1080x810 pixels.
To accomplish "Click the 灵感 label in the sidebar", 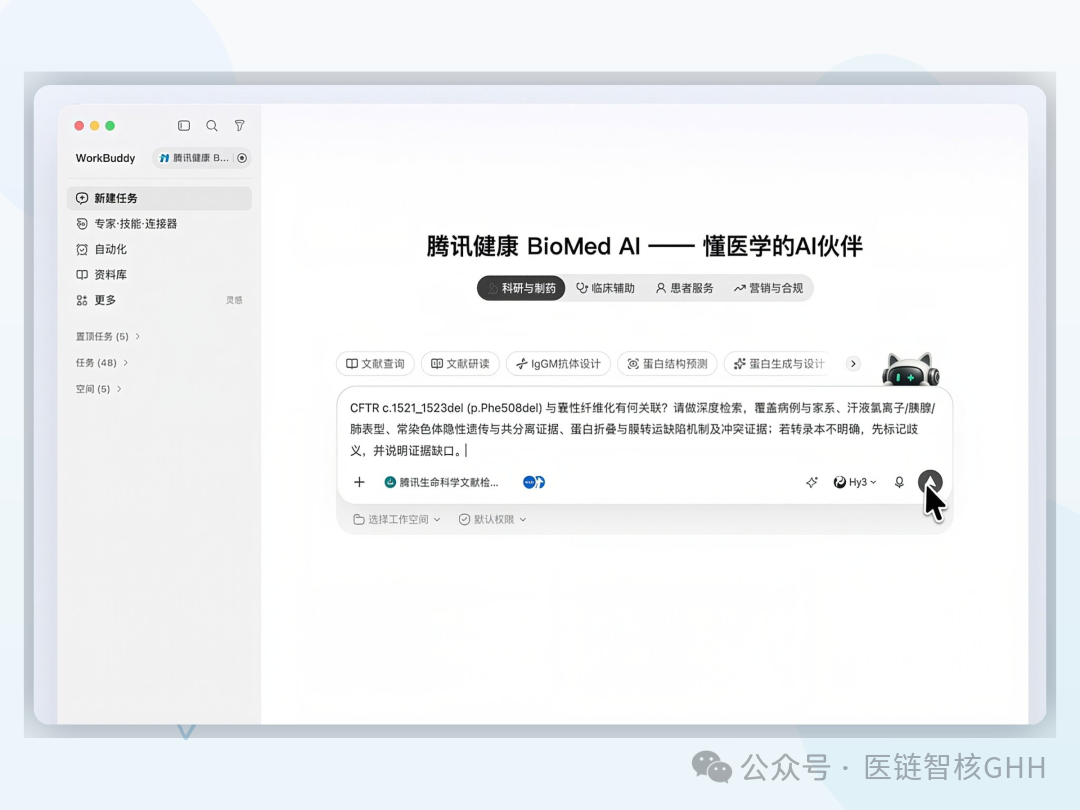I will point(234,300).
